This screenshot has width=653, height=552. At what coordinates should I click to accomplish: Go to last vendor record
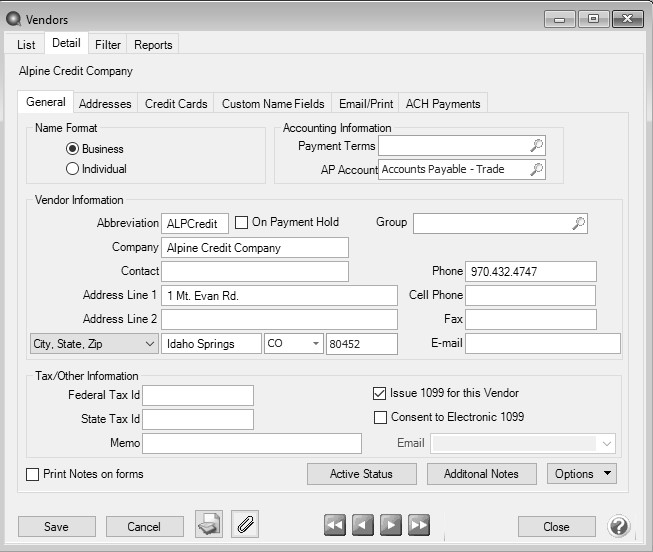(x=419, y=525)
